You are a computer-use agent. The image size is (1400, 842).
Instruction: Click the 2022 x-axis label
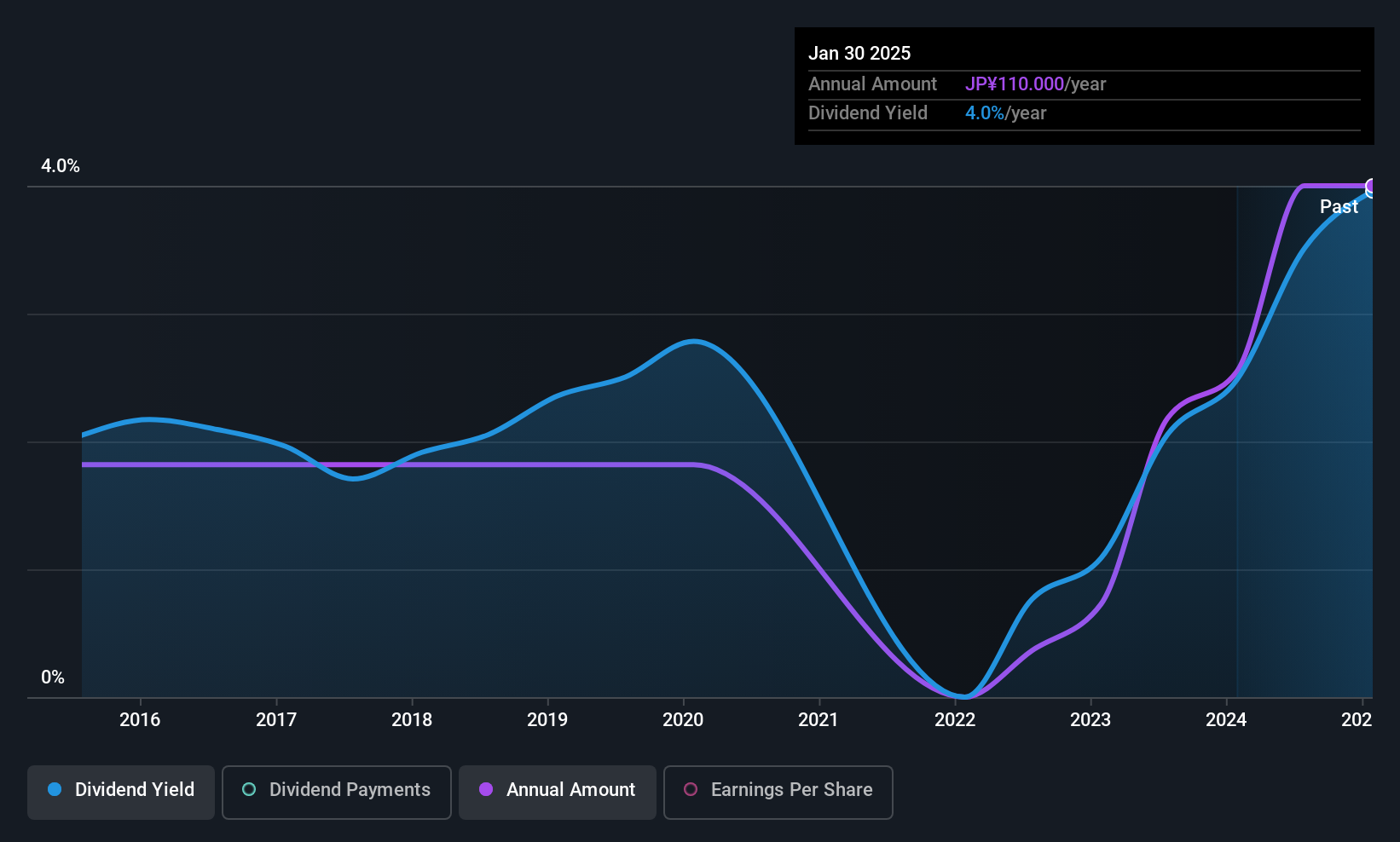[x=955, y=720]
